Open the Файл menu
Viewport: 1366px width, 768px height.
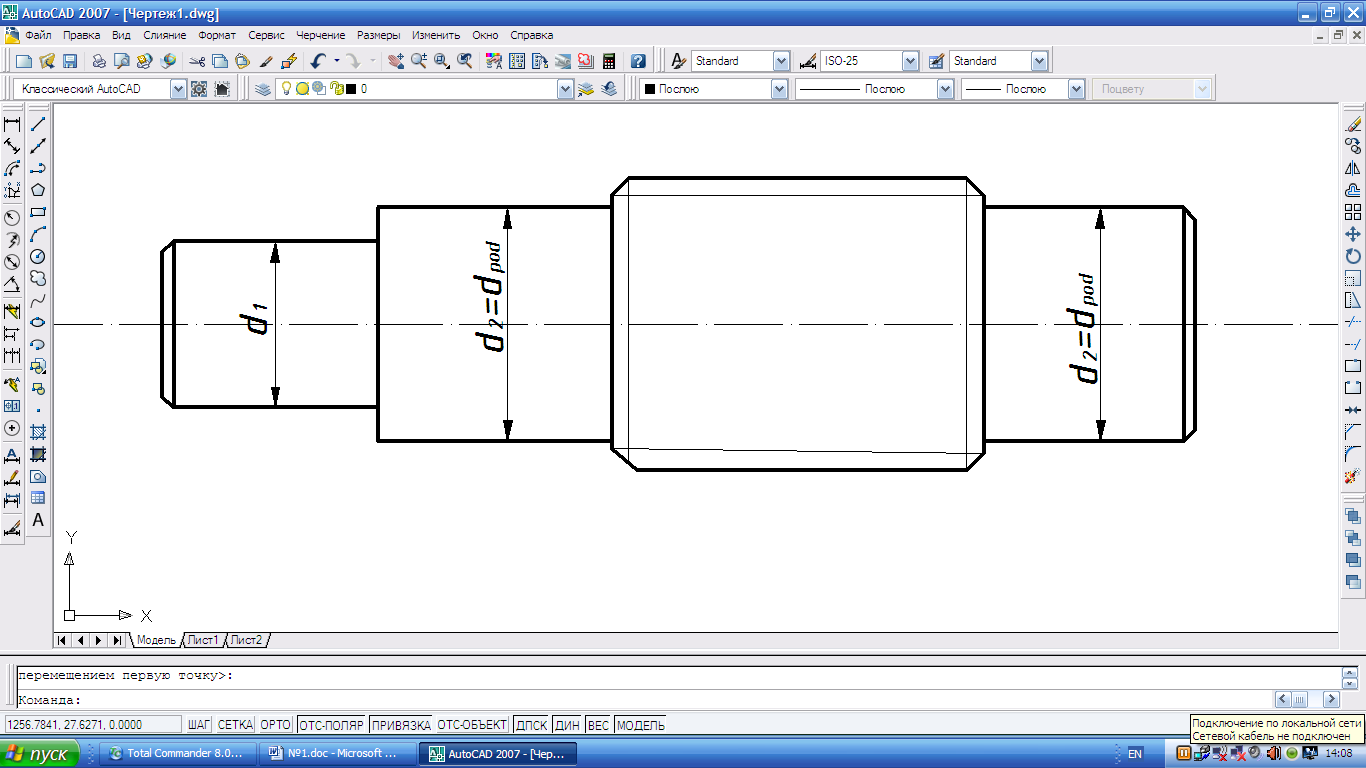(x=38, y=35)
